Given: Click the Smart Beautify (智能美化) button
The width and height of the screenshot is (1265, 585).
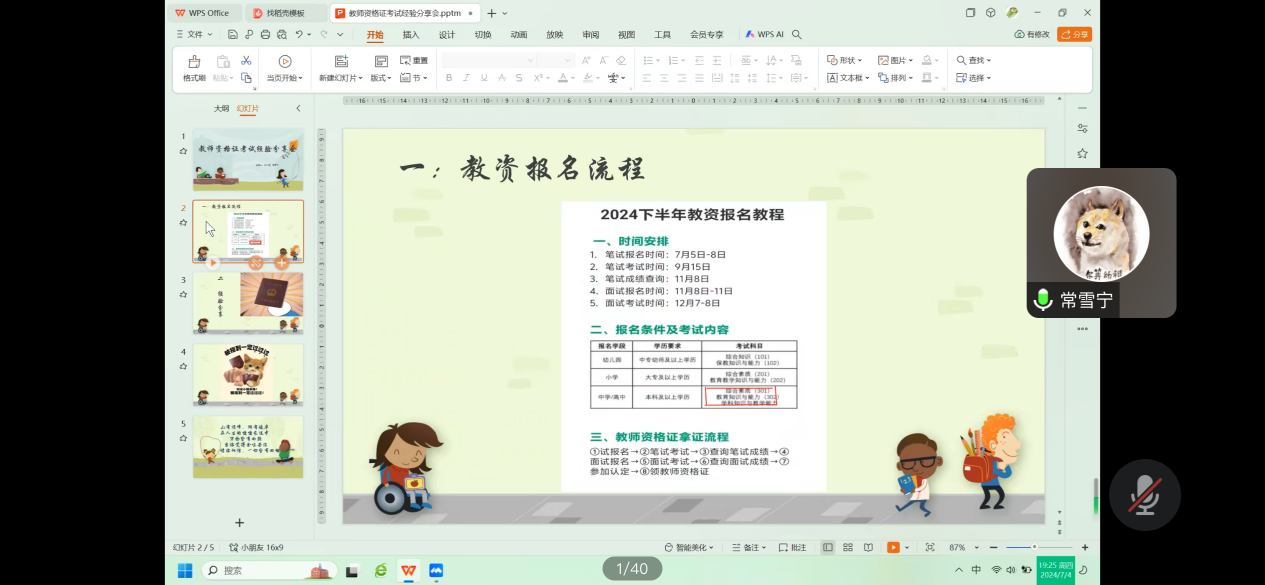Looking at the screenshot, I should click(687, 548).
